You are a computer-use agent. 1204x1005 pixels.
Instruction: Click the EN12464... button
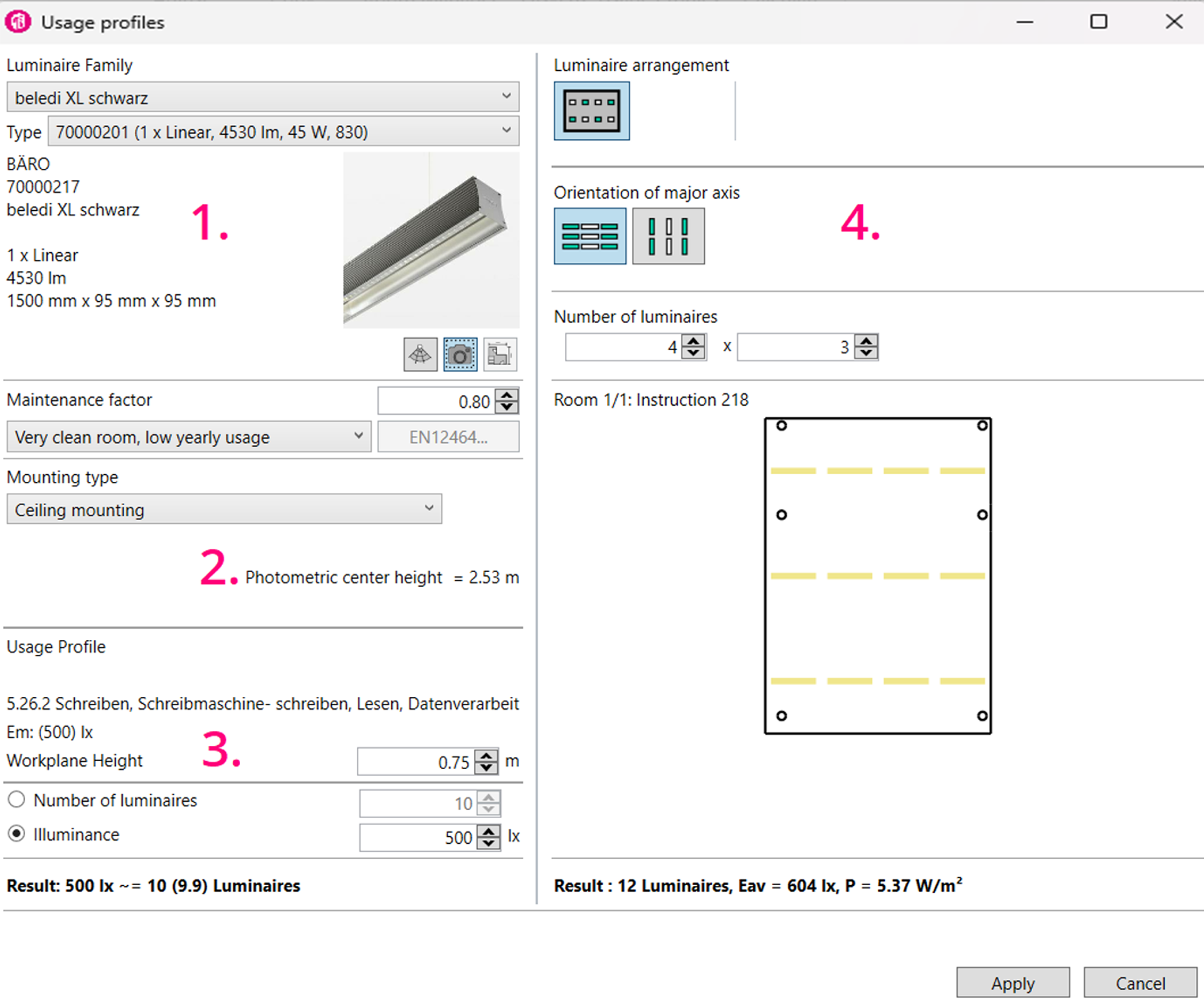point(448,437)
